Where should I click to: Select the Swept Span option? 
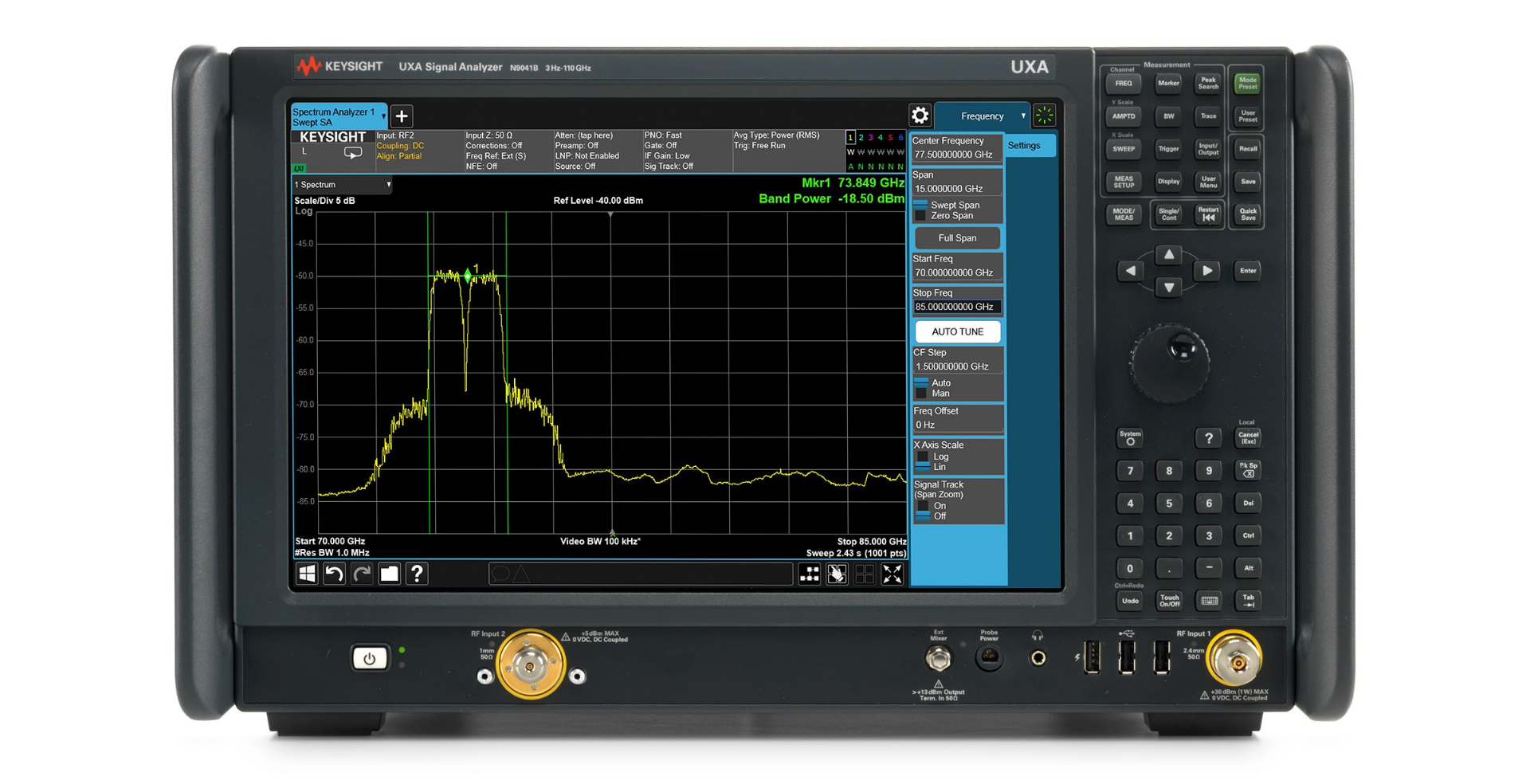[x=948, y=205]
